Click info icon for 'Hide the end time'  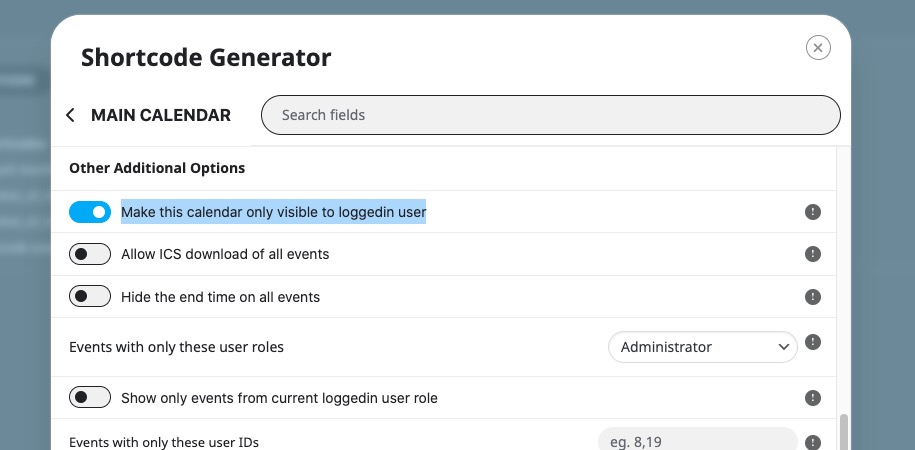pos(813,297)
